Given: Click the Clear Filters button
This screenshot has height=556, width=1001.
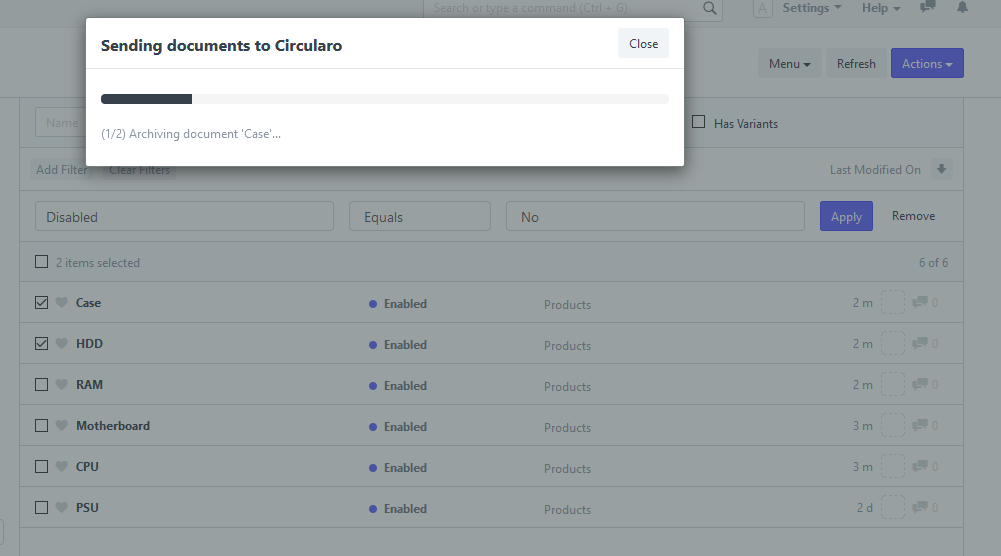Looking at the screenshot, I should click(139, 170).
